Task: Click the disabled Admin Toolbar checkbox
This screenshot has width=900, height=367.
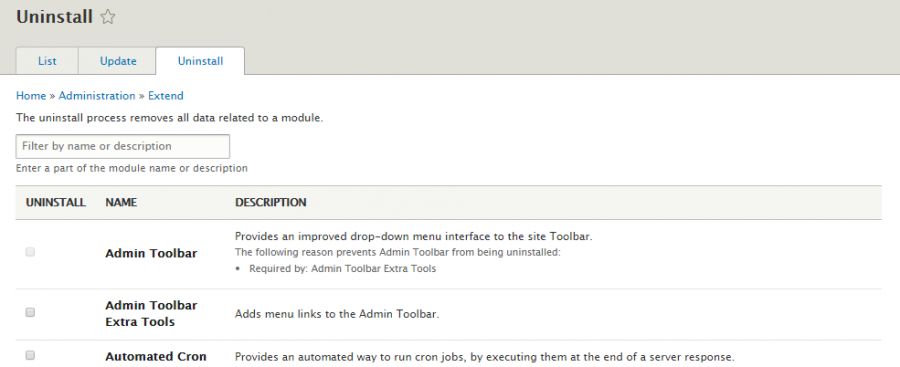Action: [30, 252]
